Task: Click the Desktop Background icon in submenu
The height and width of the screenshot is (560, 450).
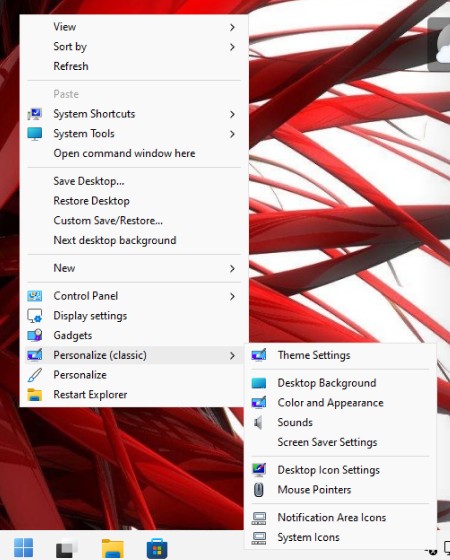Action: [x=259, y=383]
